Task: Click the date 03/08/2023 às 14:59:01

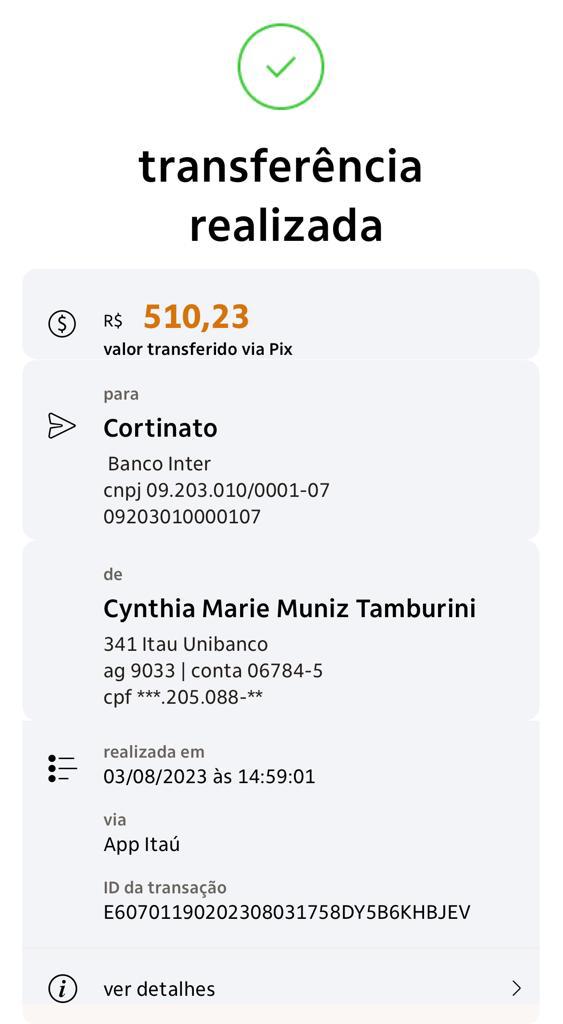Action: 209,776
